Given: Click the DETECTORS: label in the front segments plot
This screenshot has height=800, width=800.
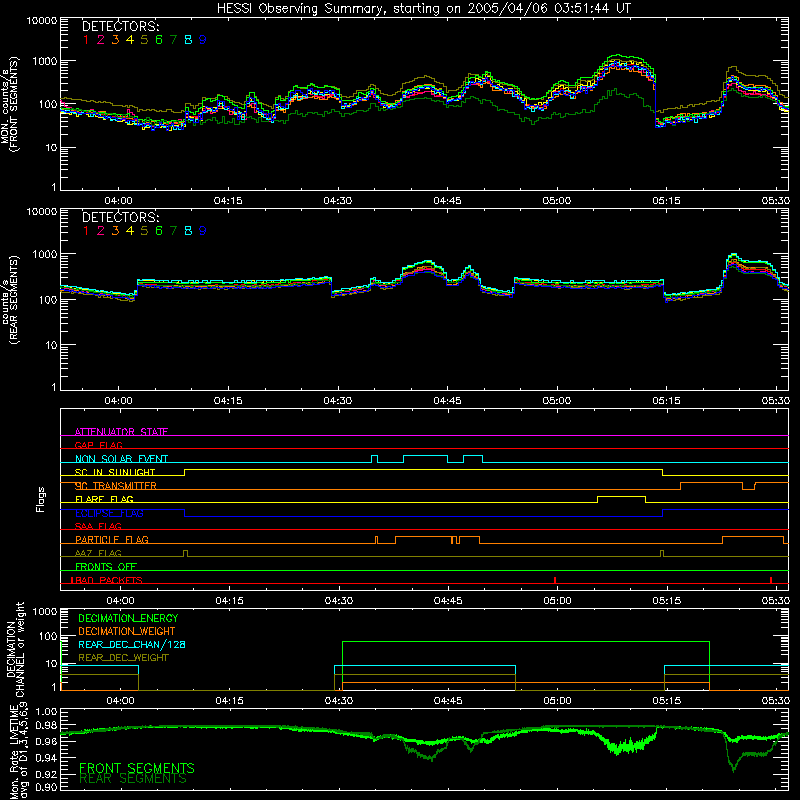Looking at the screenshot, I should 120,26.
